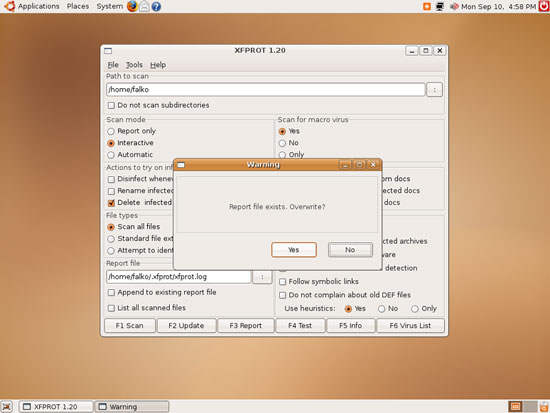This screenshot has width=550, height=413.
Task: Maximize the XFPROT 1.20 window
Action: 426,51
